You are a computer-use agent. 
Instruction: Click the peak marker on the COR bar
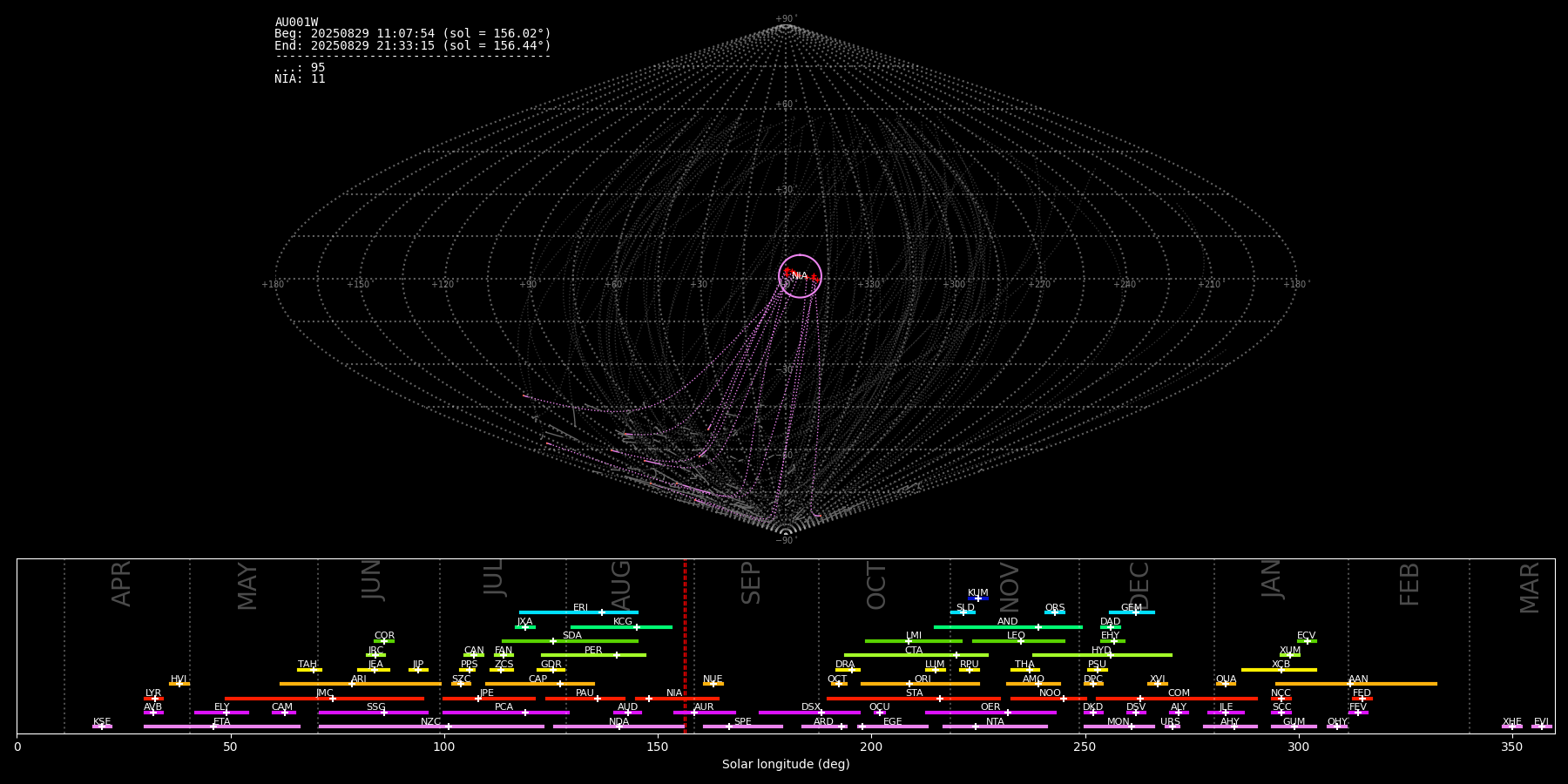coord(384,641)
